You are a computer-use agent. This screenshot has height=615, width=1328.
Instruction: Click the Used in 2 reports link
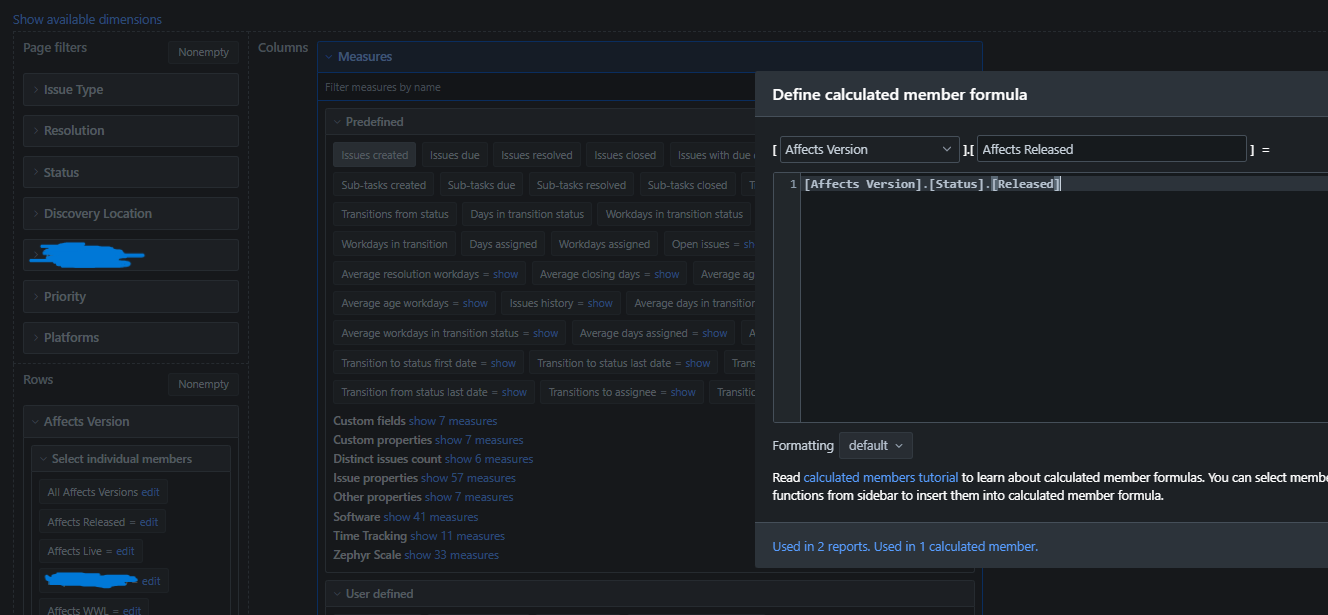(820, 547)
